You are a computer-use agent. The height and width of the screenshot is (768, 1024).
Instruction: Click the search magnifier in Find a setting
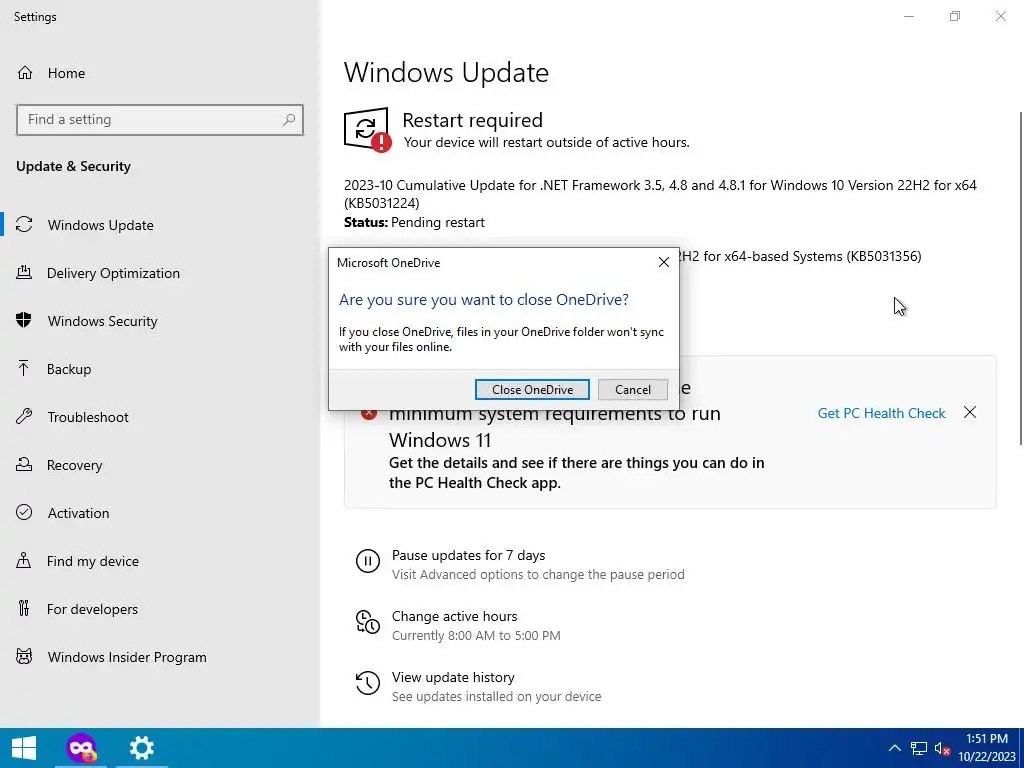tap(289, 120)
